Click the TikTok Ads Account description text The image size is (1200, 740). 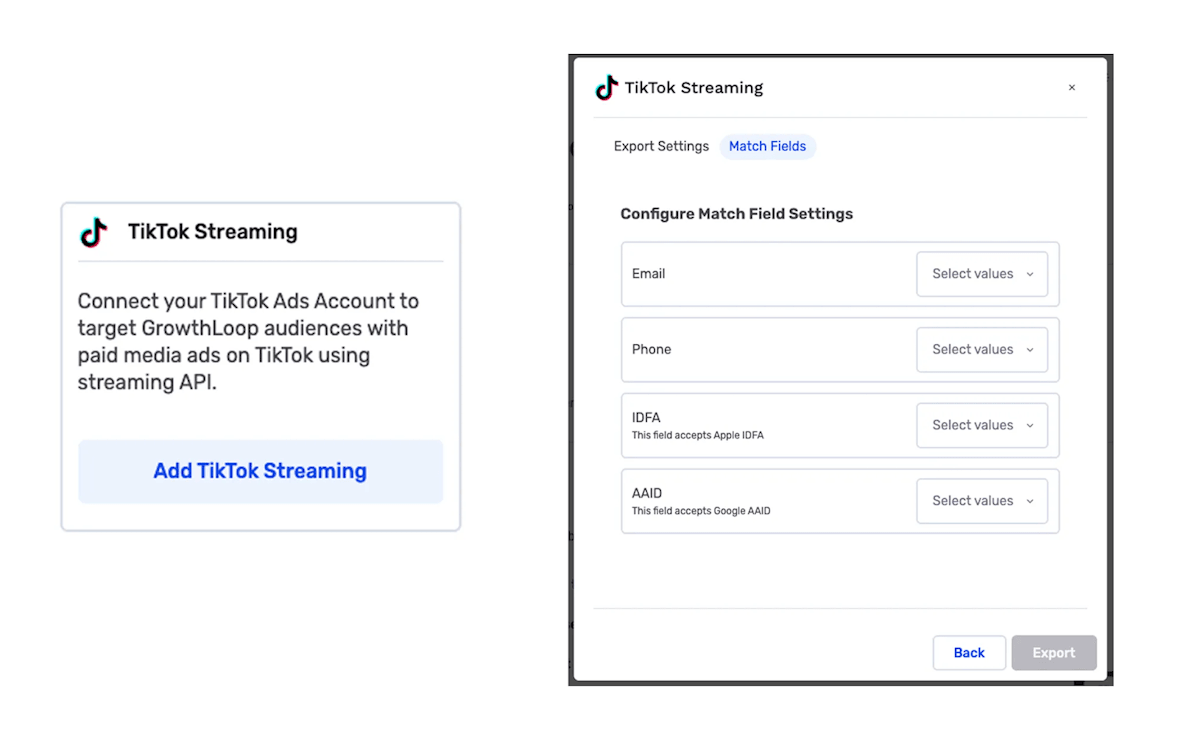point(248,342)
